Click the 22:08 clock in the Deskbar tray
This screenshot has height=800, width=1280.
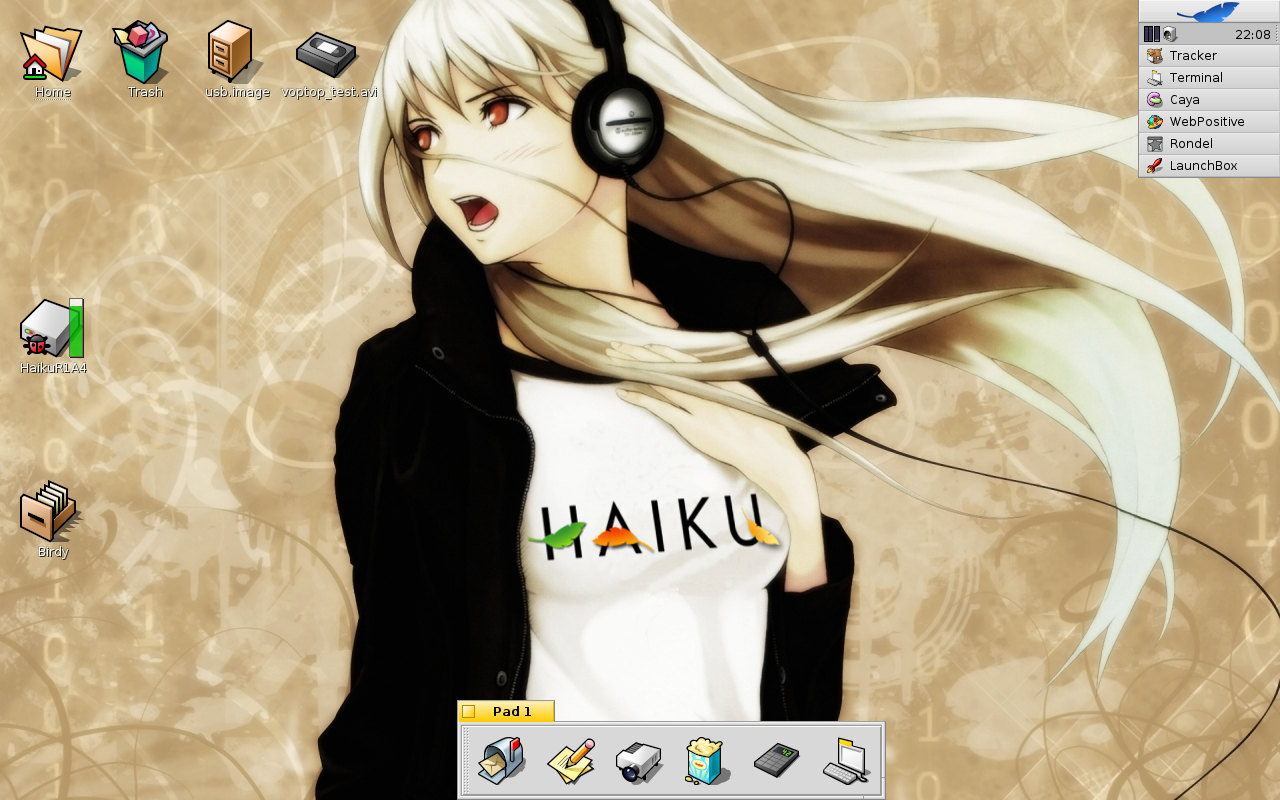[1252, 34]
